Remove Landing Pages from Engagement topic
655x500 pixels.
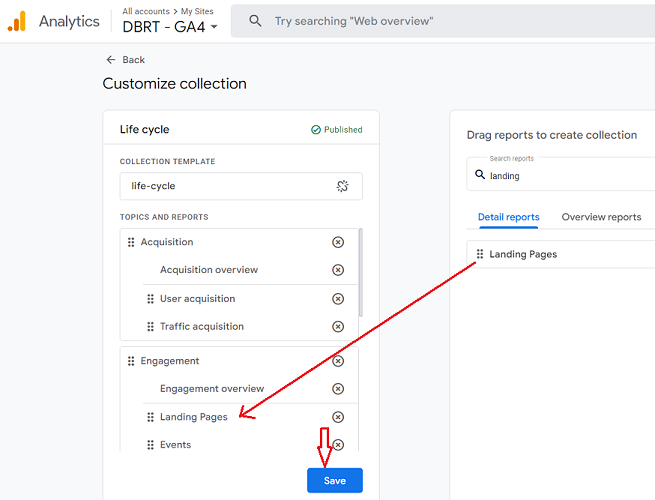pos(338,417)
